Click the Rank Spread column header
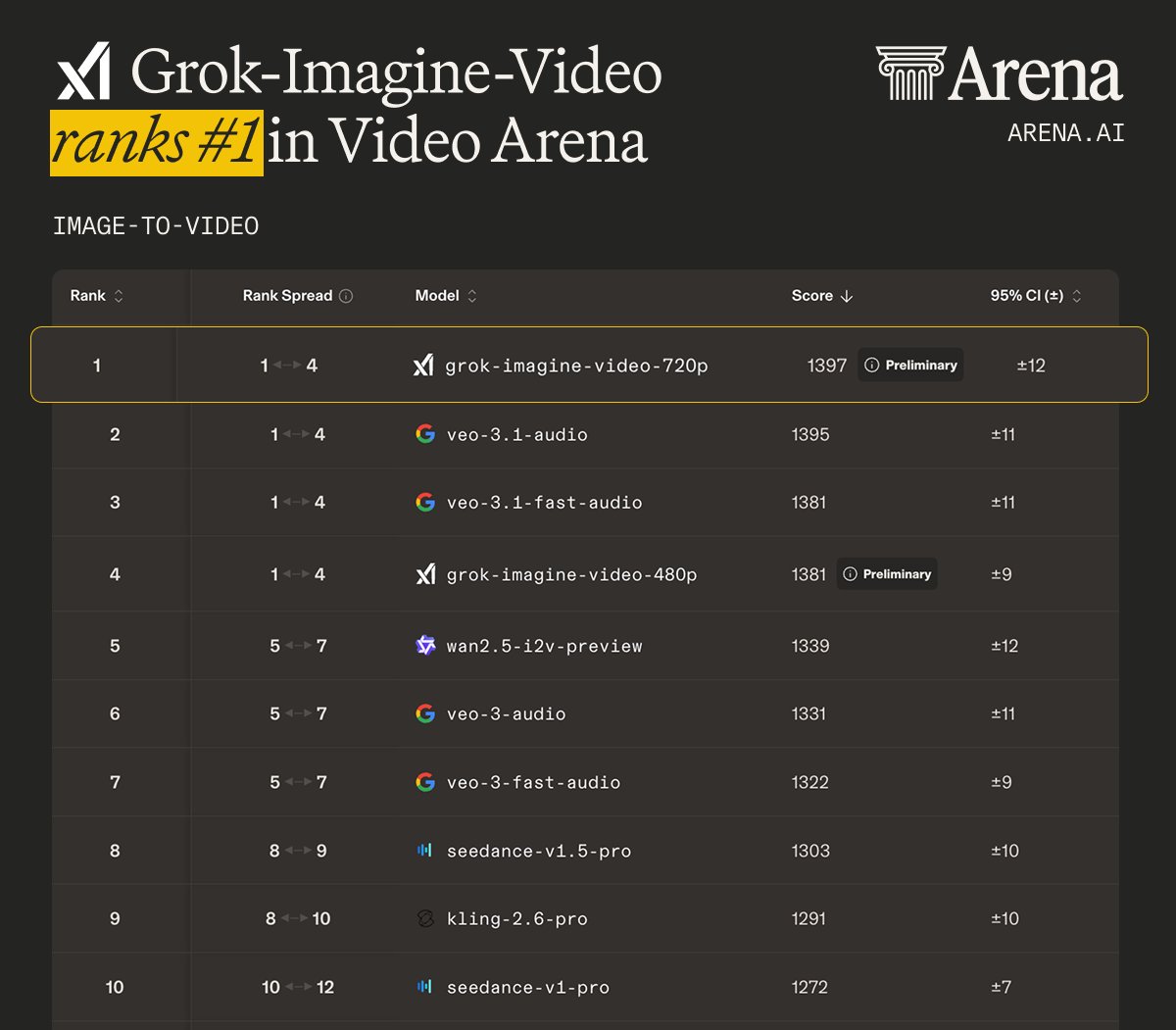 [x=287, y=296]
